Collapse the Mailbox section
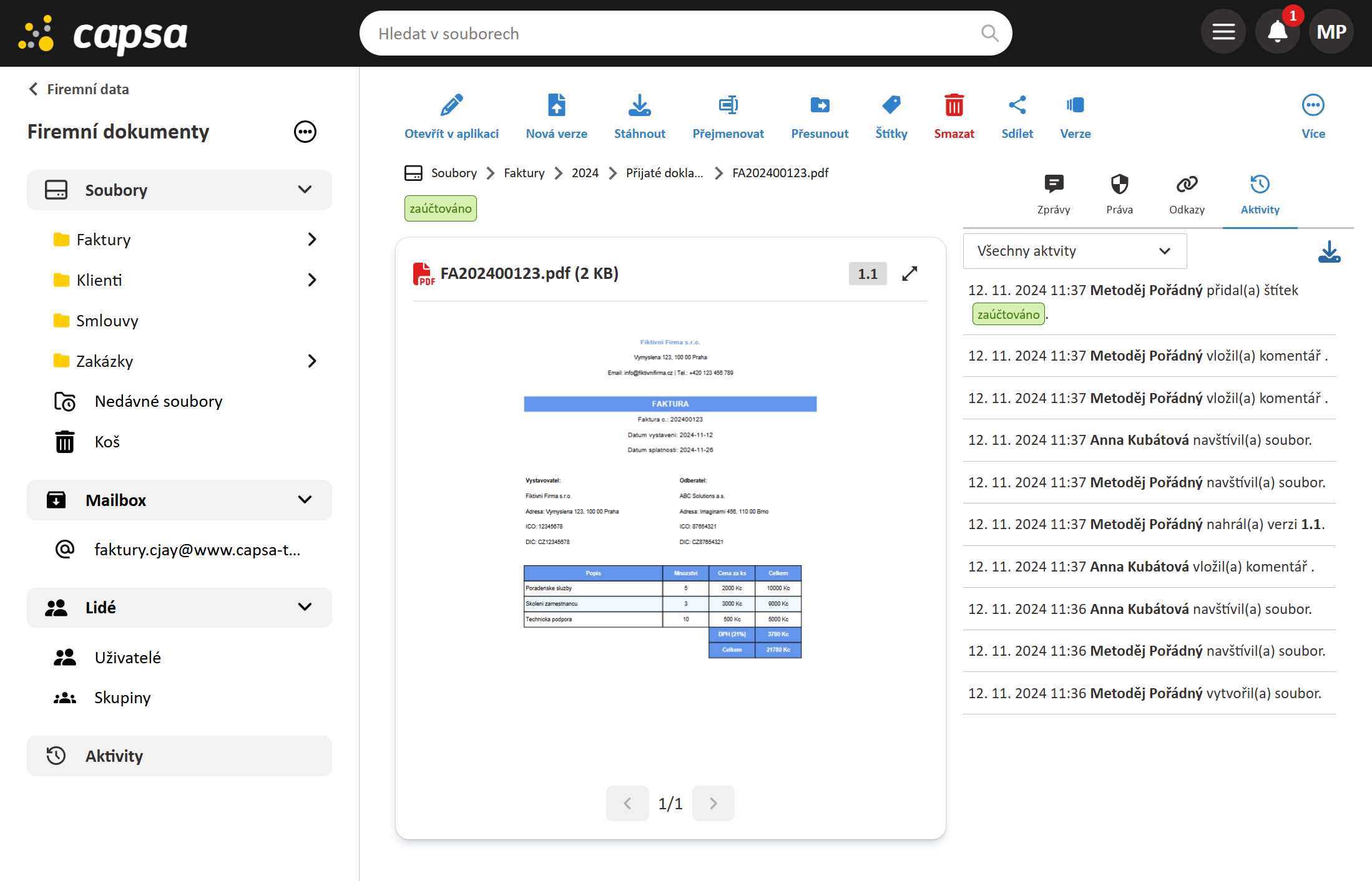The width and height of the screenshot is (1372, 881). pos(305,500)
